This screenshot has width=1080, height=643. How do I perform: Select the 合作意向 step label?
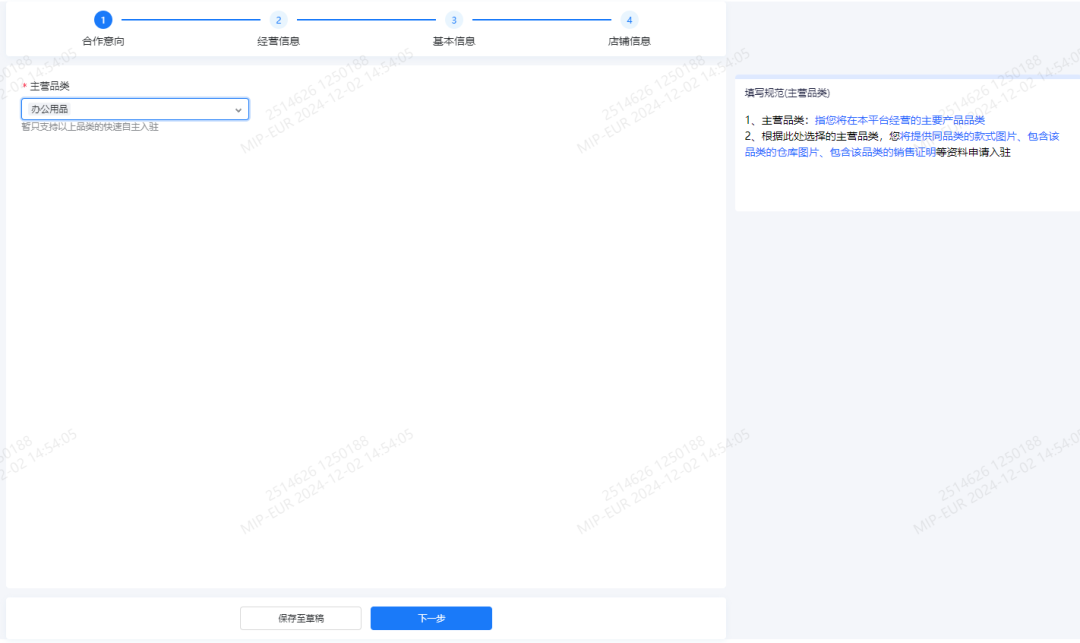(x=103, y=40)
